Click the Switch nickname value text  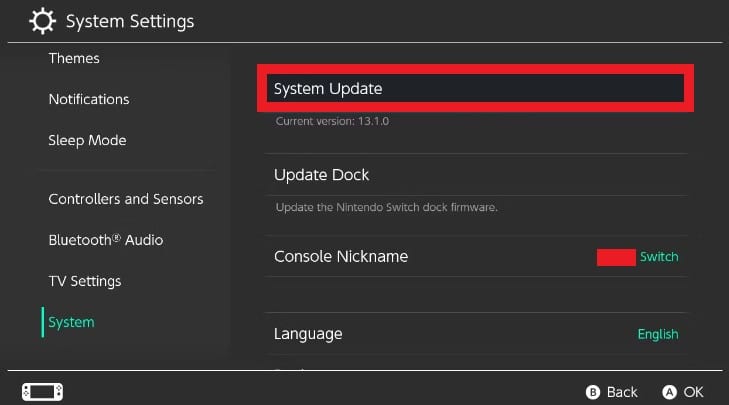click(659, 257)
